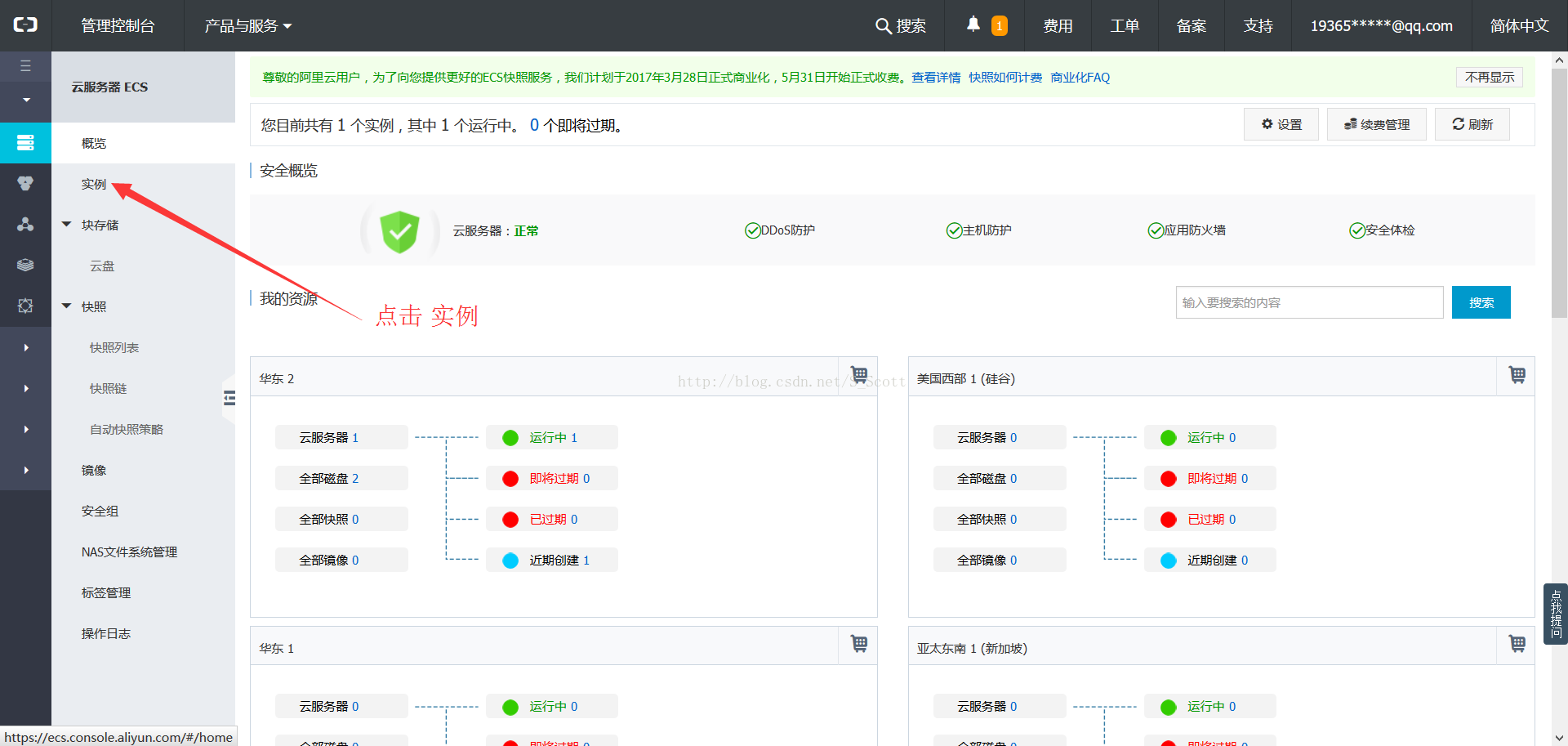Click the red 已过期 dot in 美国西部 1
The height and width of the screenshot is (746, 1568).
tap(1169, 520)
